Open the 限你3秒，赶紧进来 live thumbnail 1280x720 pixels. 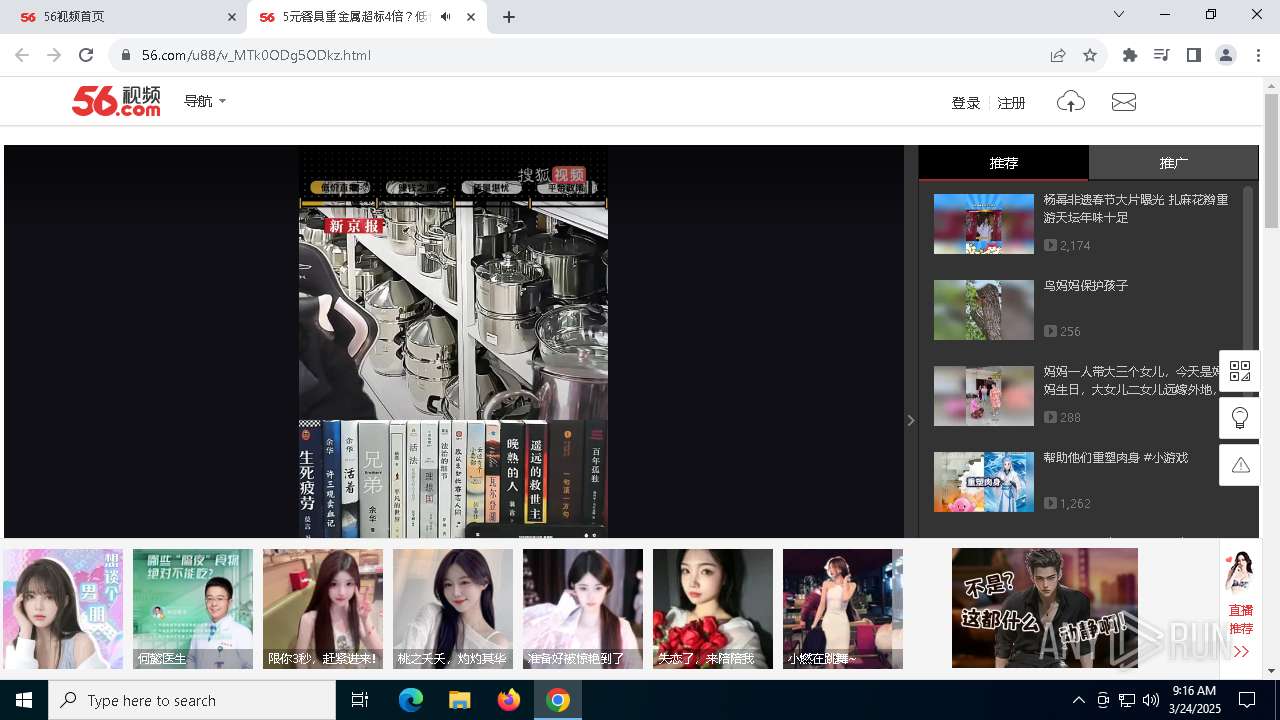(323, 609)
